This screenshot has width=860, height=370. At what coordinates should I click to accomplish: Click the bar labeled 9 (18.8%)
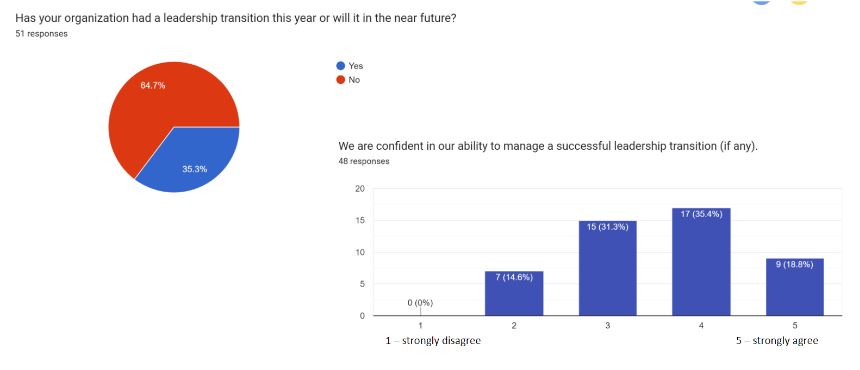coord(795,287)
